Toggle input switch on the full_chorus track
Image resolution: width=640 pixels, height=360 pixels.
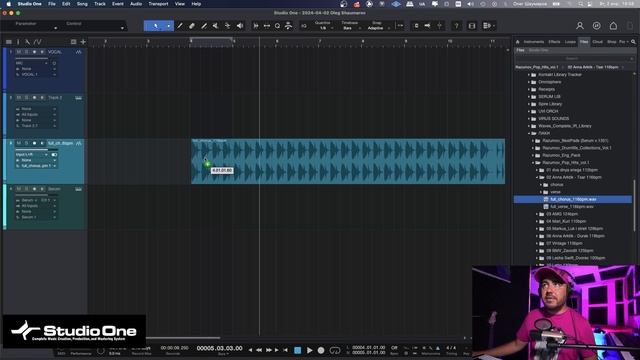(x=54, y=155)
